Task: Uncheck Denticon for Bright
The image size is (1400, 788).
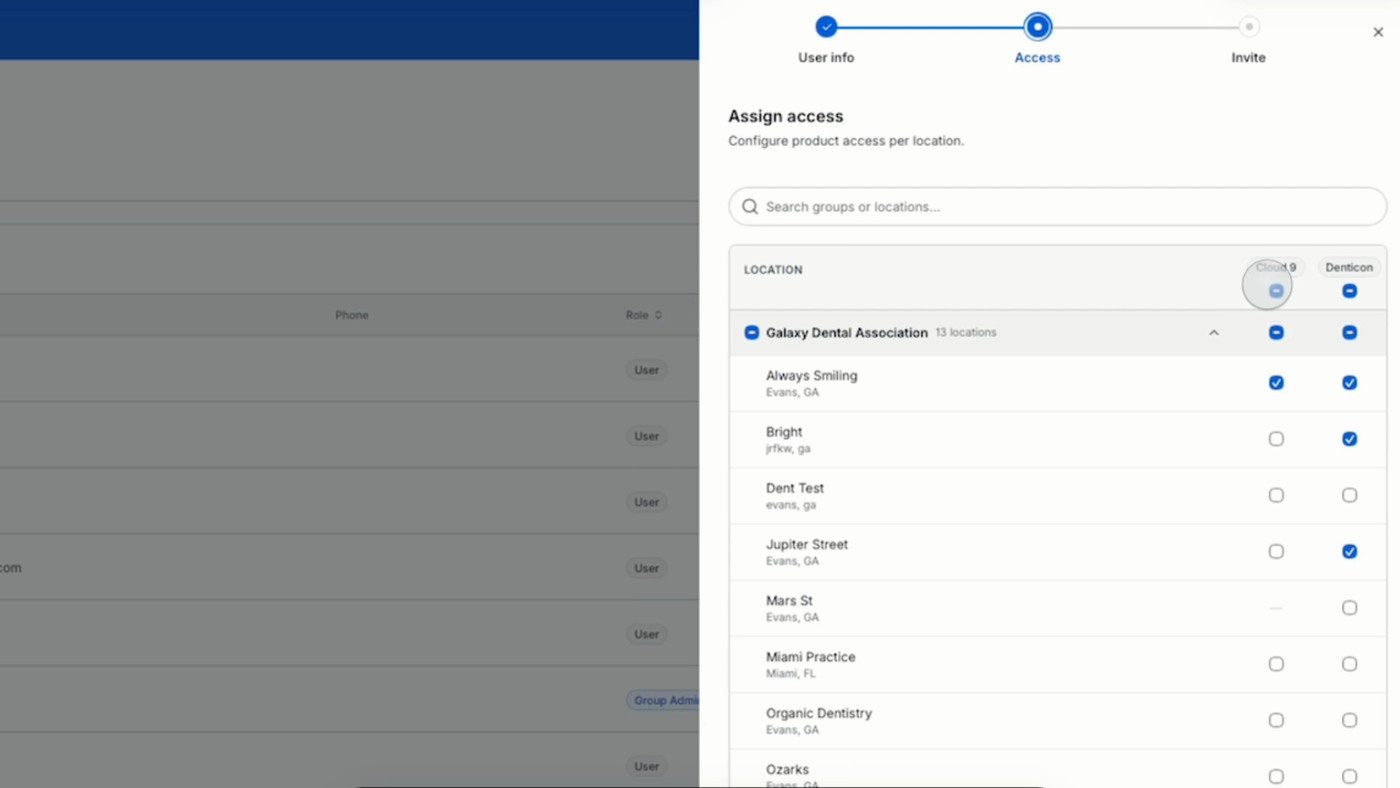Action: coord(1349,439)
